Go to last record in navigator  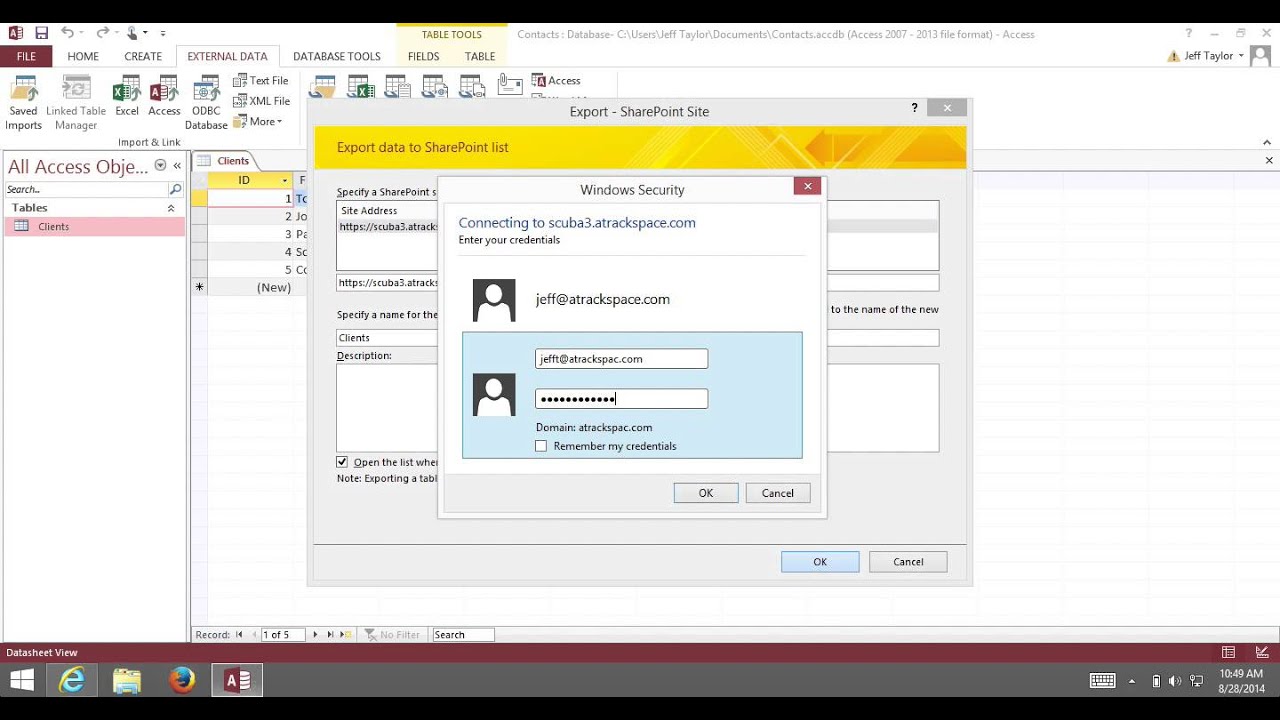tap(331, 634)
